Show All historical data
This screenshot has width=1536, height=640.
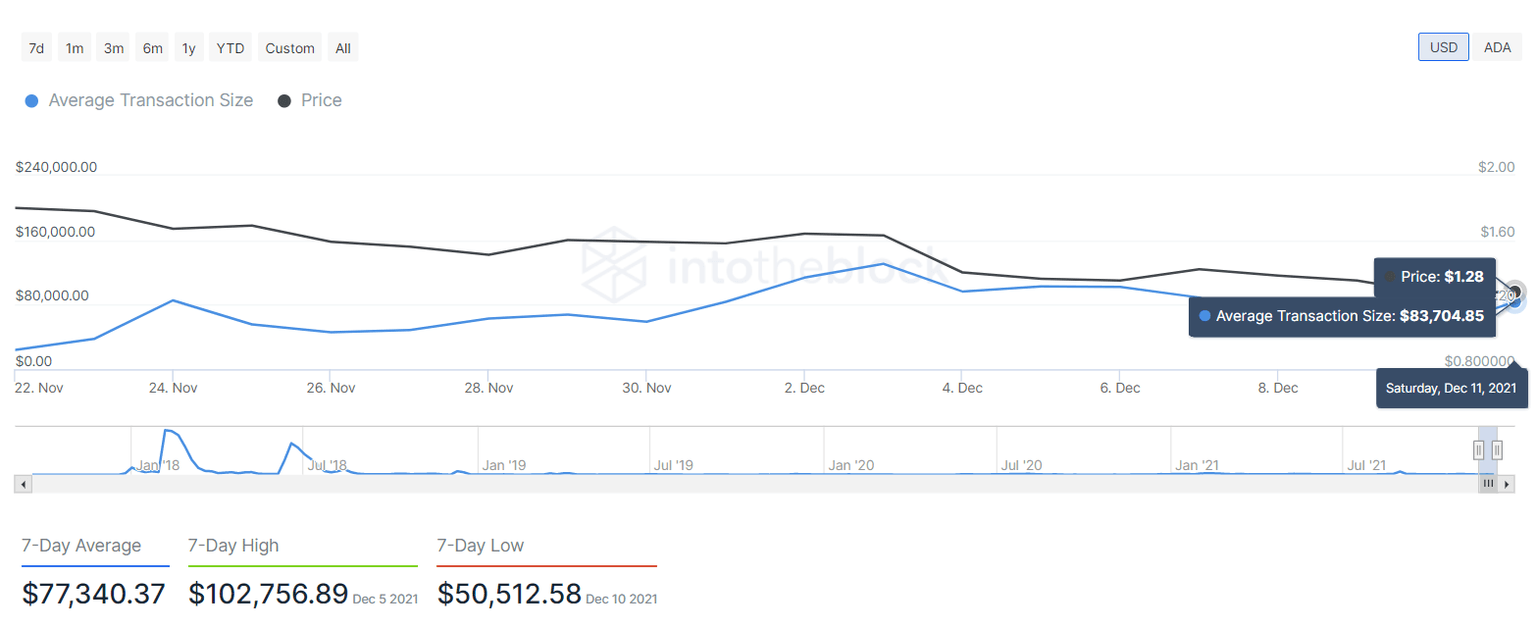343,48
